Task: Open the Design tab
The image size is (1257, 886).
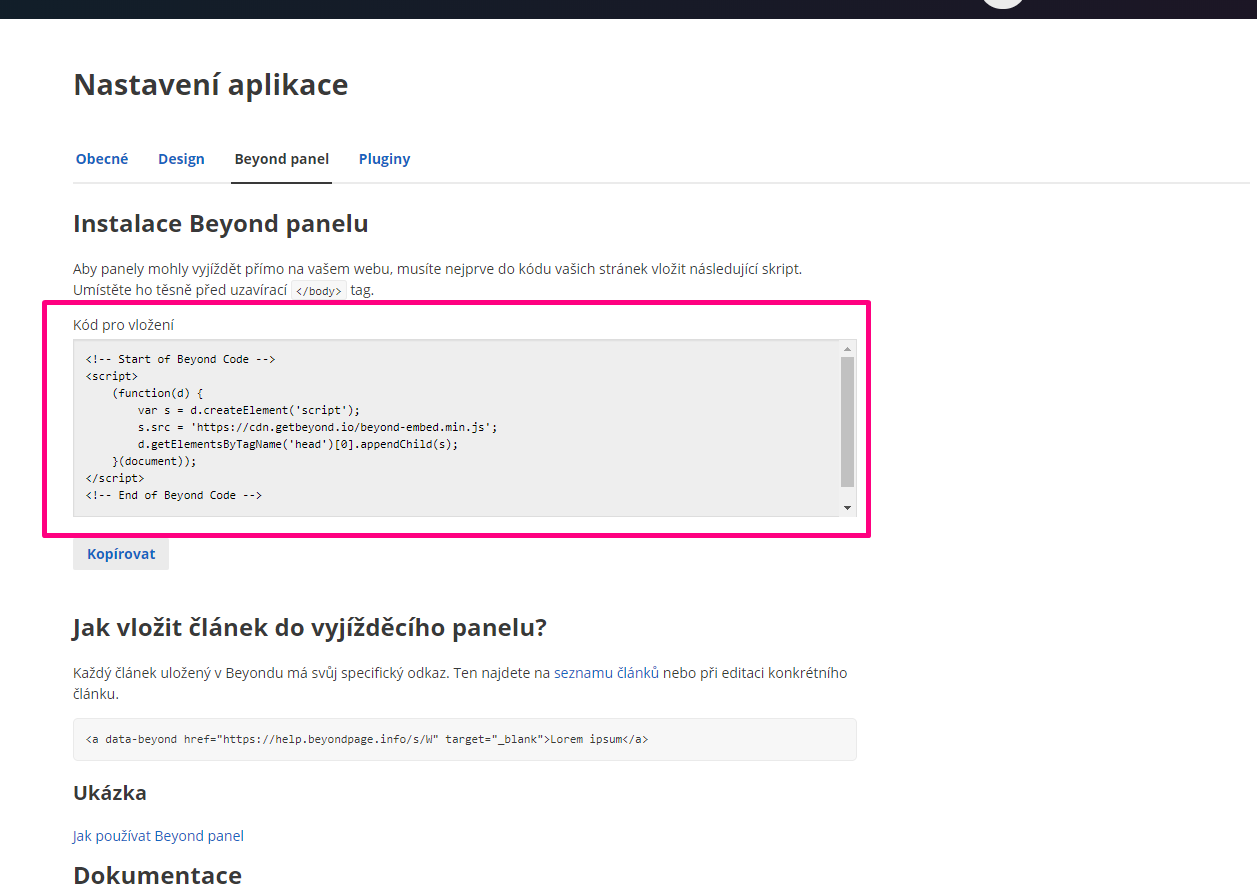Action: (x=181, y=159)
